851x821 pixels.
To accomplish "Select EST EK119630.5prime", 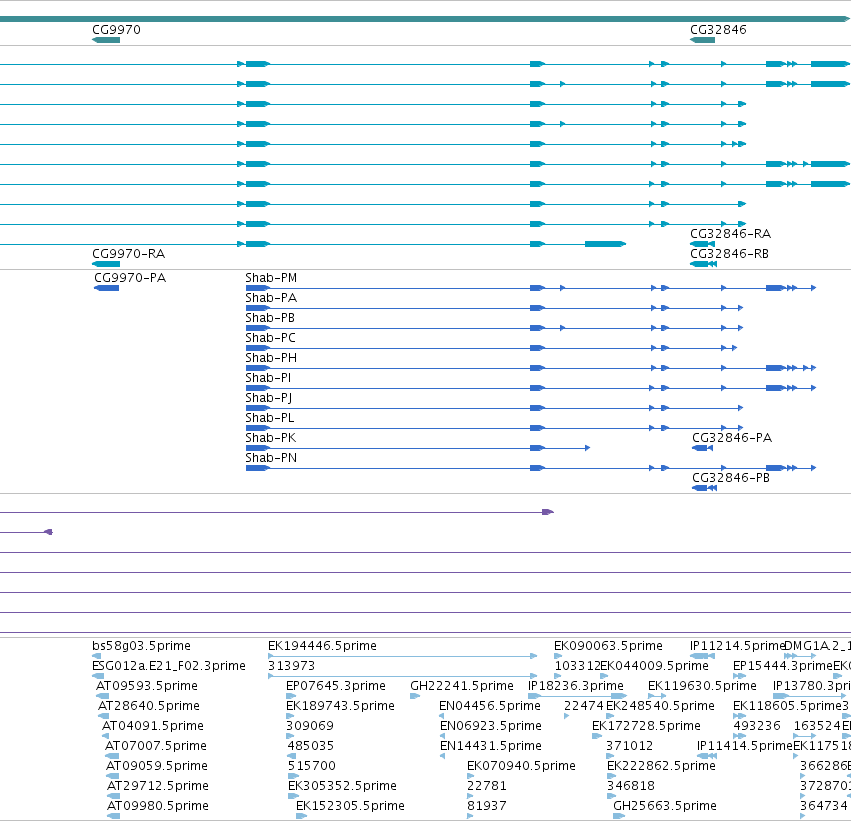I will [702, 686].
